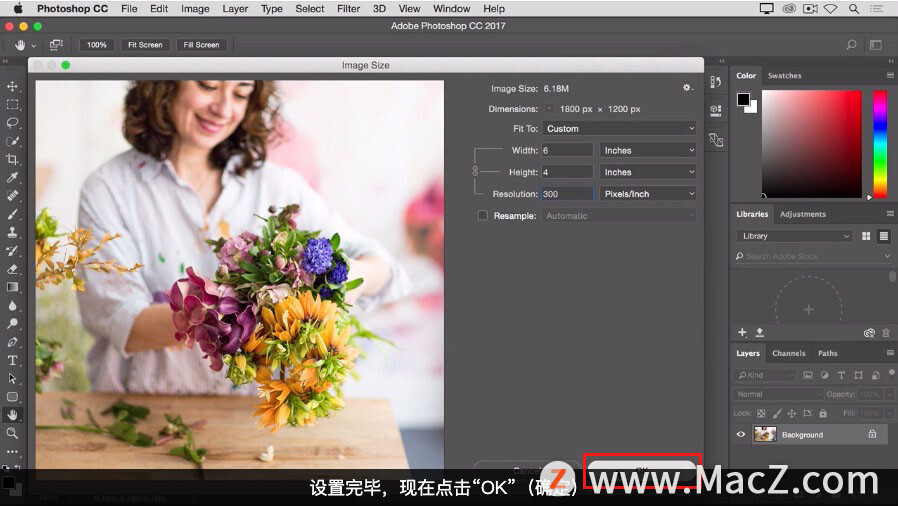This screenshot has width=898, height=506.
Task: Select the Lasso tool
Action: (x=12, y=123)
